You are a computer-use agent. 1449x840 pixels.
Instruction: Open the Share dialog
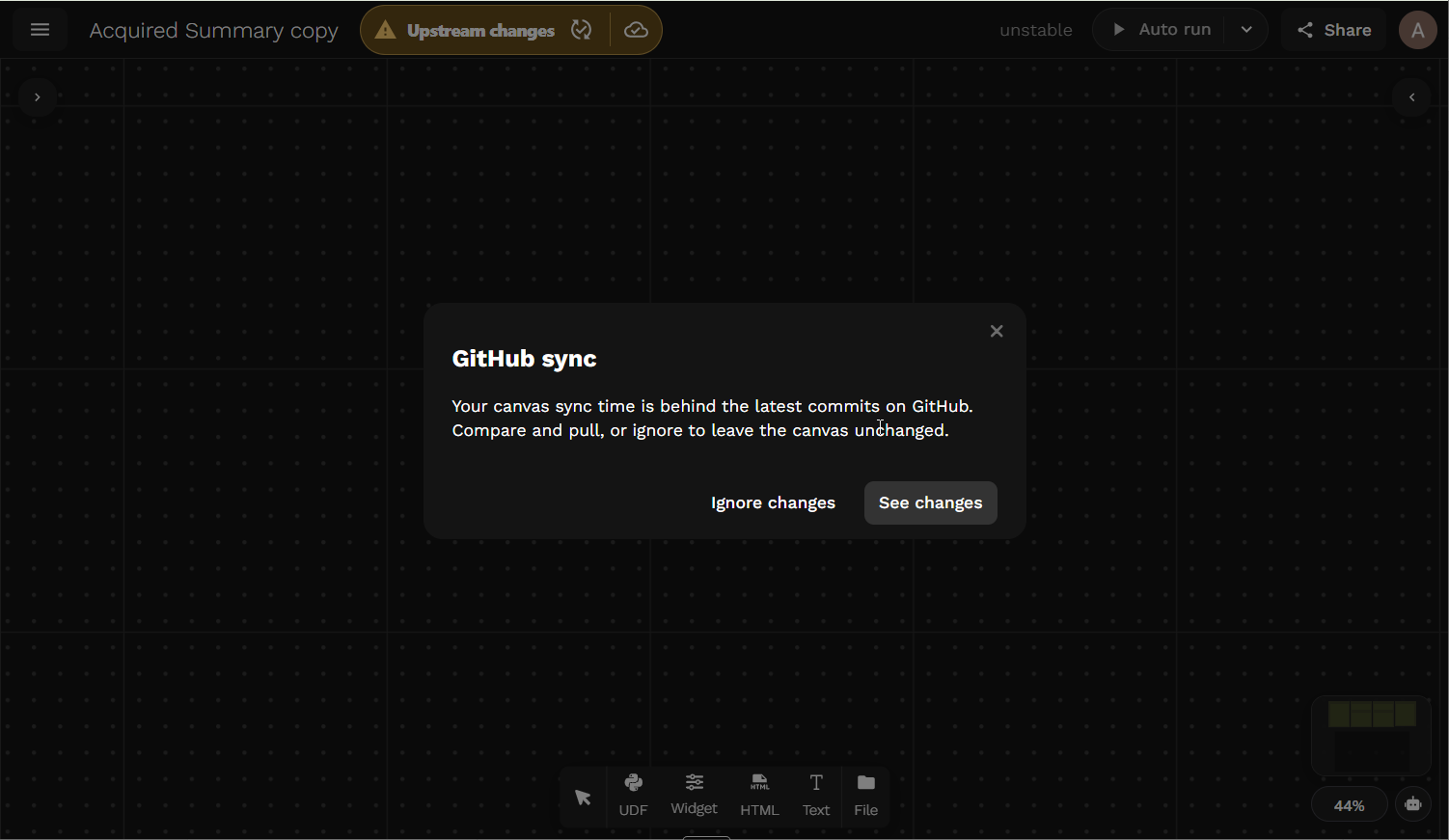pyautogui.click(x=1334, y=30)
